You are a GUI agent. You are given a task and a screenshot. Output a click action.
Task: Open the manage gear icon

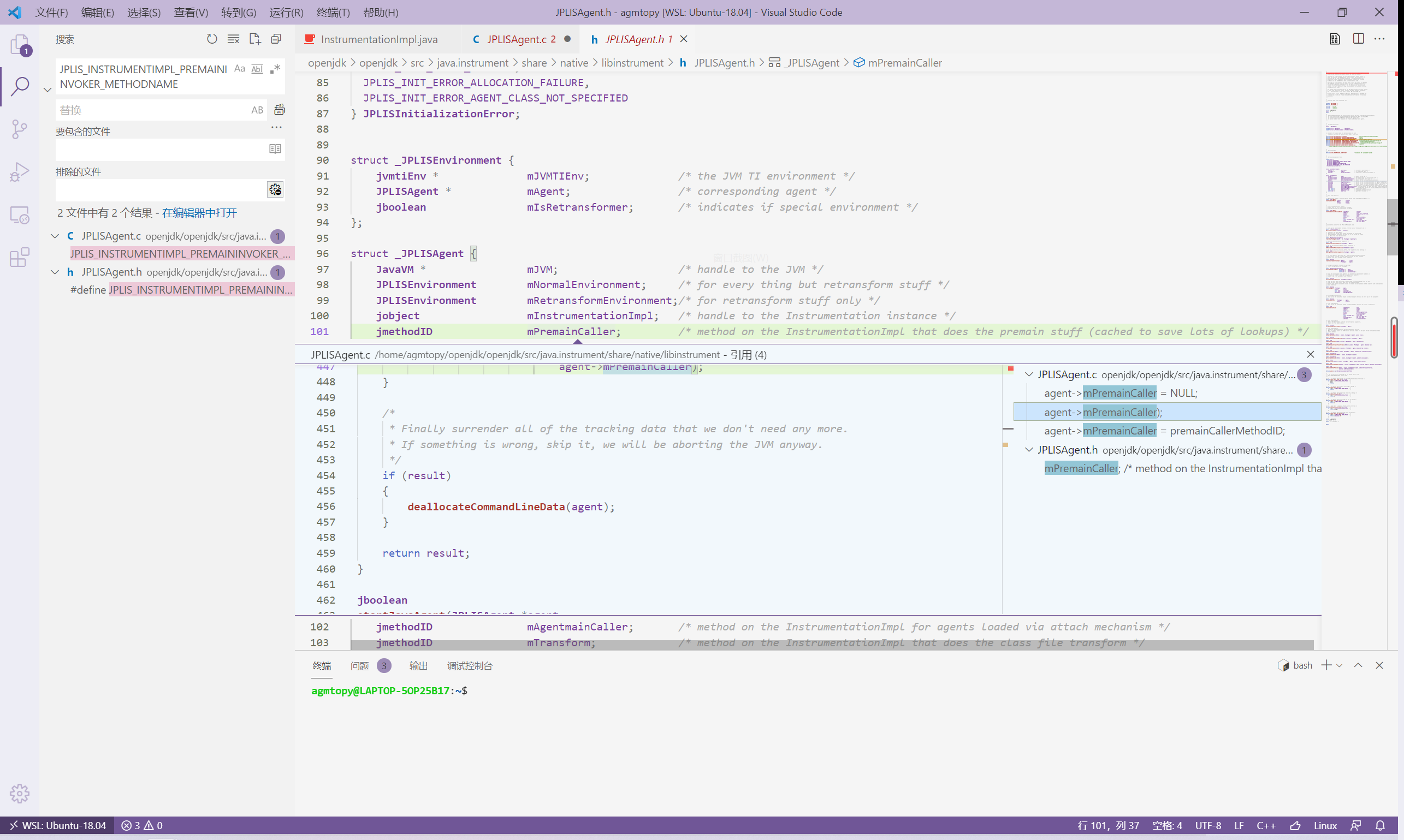(x=19, y=794)
